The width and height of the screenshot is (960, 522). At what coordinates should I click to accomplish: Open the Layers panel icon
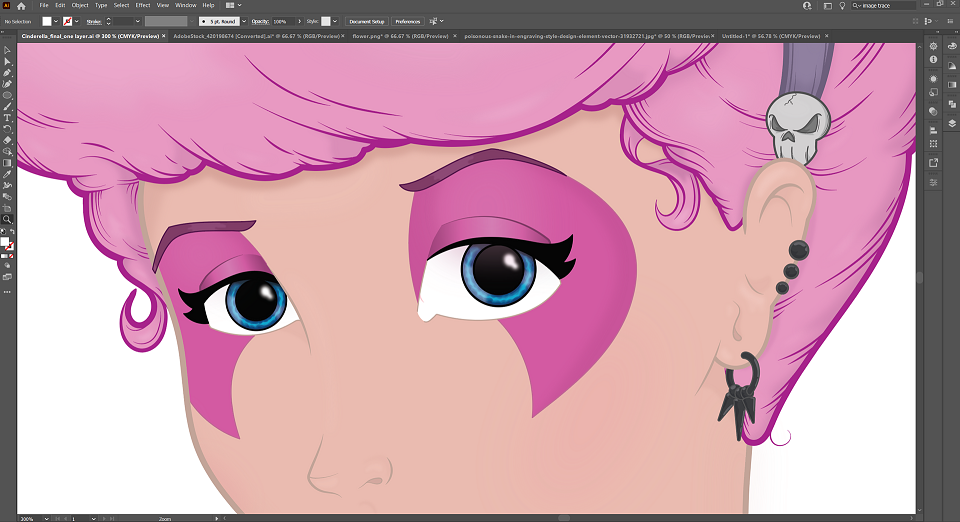click(x=952, y=123)
